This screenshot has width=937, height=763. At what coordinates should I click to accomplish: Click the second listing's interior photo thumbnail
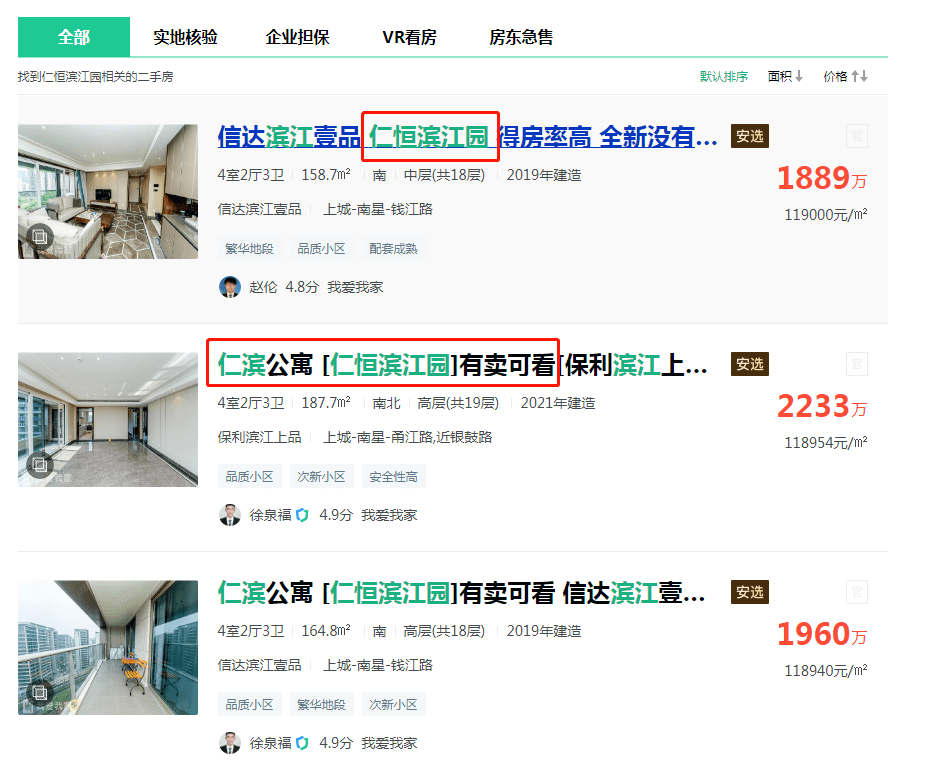pyautogui.click(x=107, y=420)
